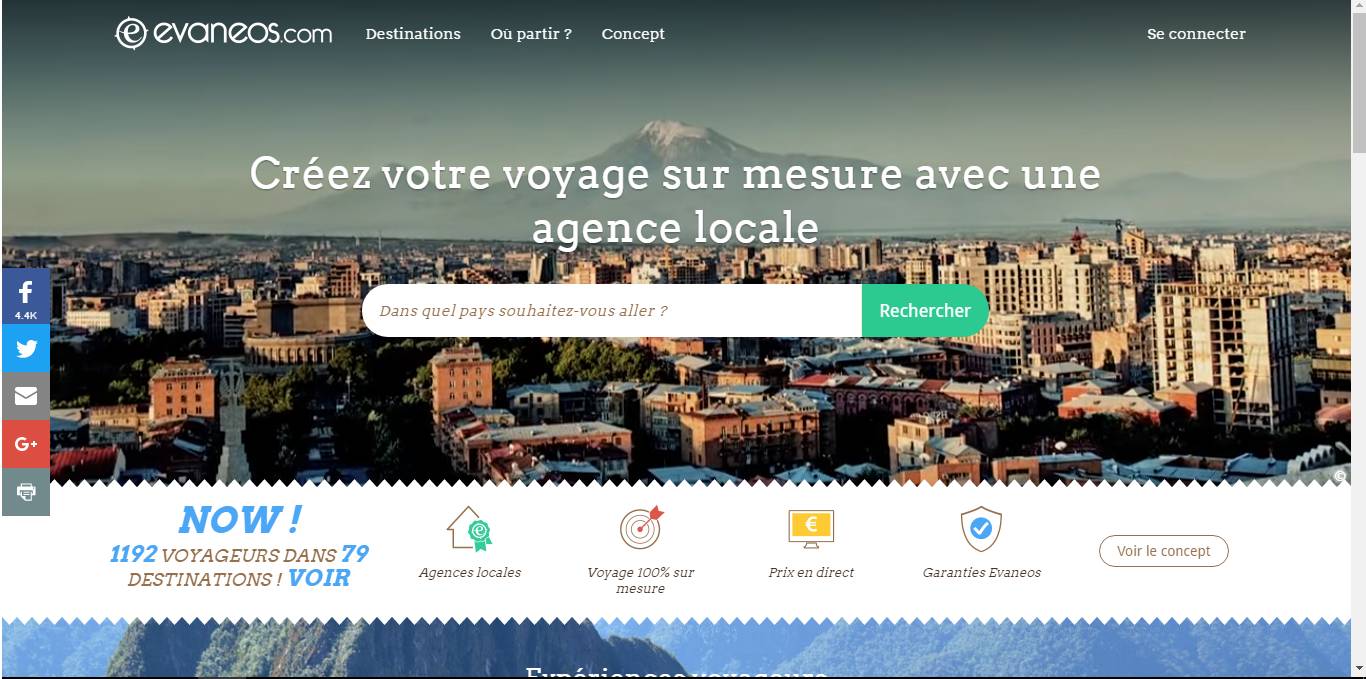1366x679 pixels.
Task: Share on Google+ sidebar icon
Action: 25,444
